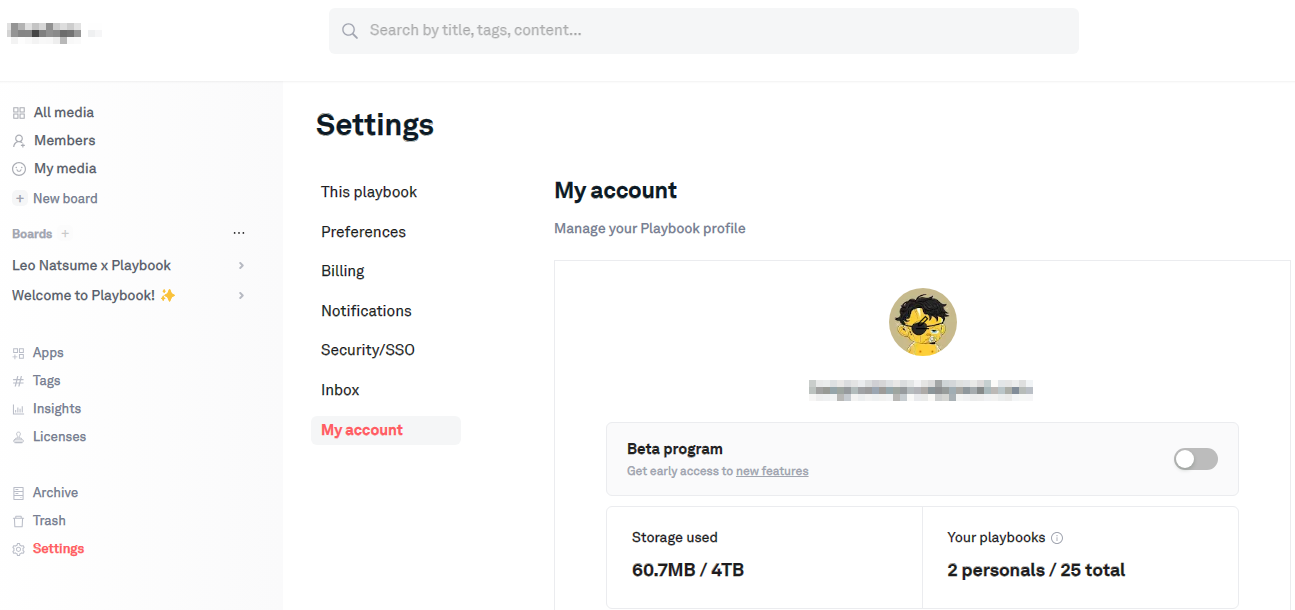Viewport: 1295px width, 610px height.
Task: Open the Trash from sidebar
Action: coord(48,521)
